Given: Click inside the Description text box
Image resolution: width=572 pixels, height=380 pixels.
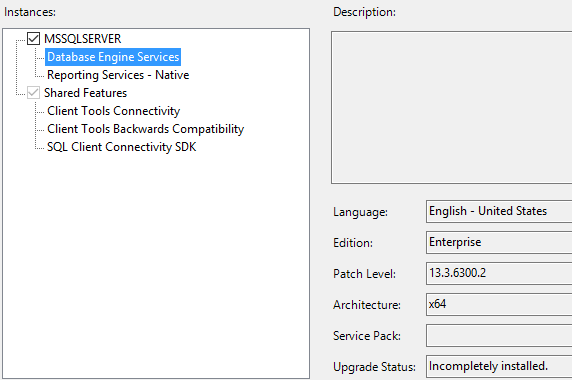Looking at the screenshot, I should tap(452, 108).
